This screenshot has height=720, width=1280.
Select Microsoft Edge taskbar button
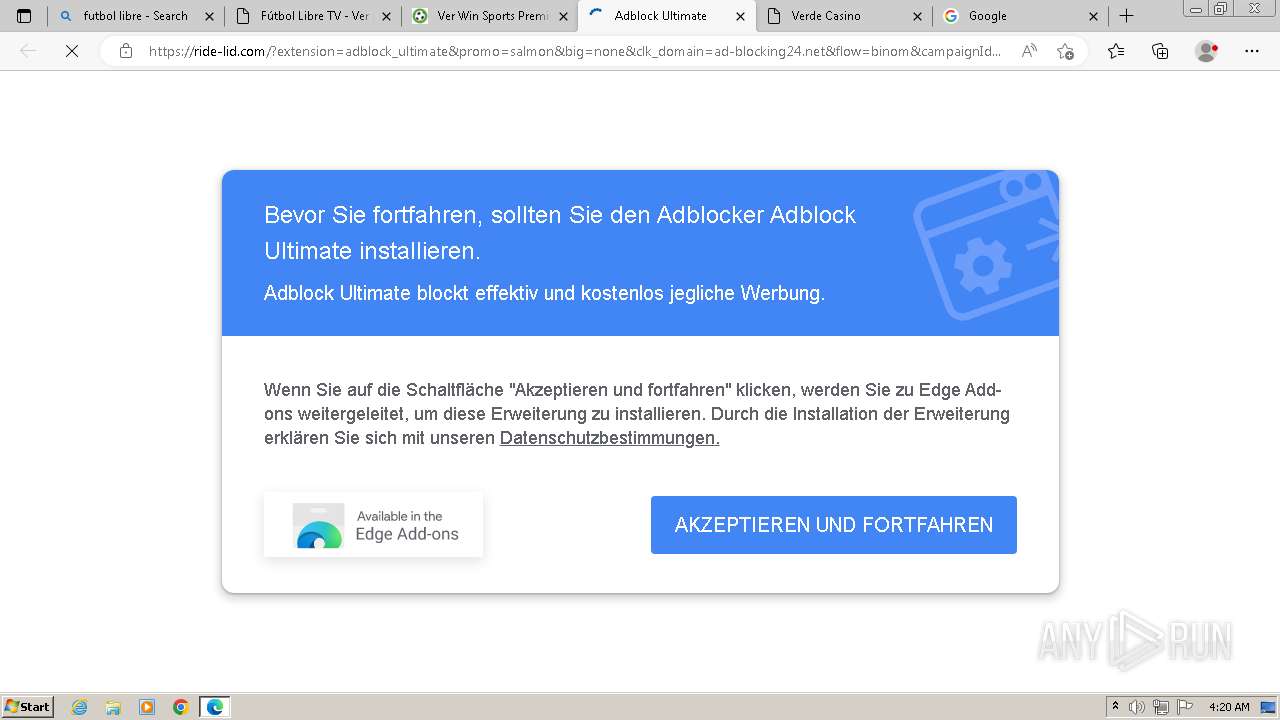click(215, 707)
